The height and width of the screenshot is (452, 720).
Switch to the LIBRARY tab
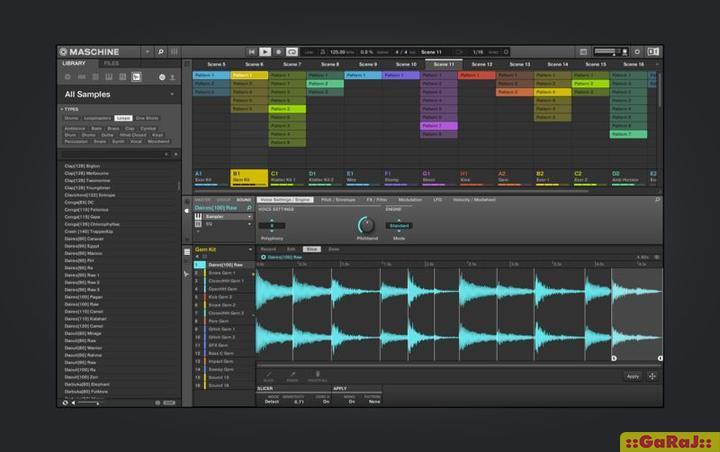click(74, 63)
